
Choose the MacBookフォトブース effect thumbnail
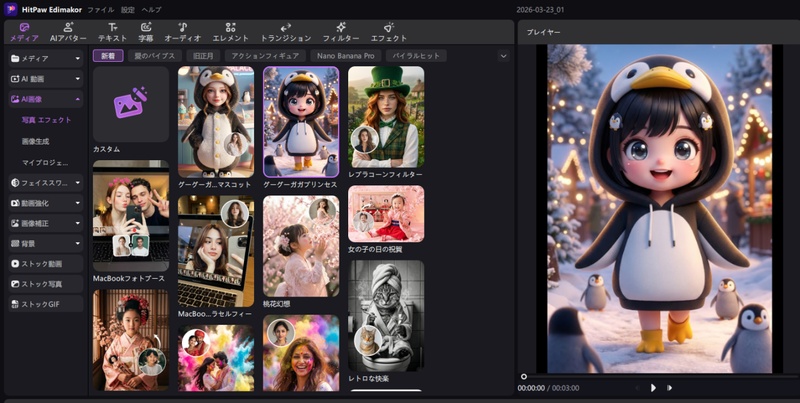131,216
